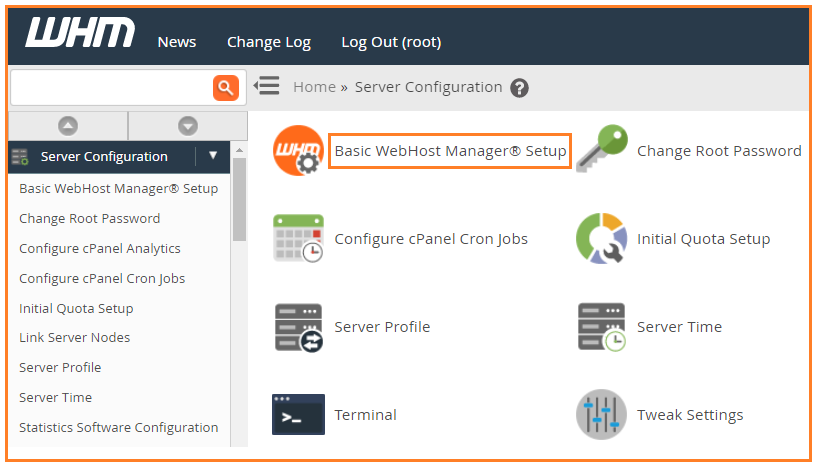Click the Server Configuration breadcrumb text
The height and width of the screenshot is (468, 823).
click(428, 87)
